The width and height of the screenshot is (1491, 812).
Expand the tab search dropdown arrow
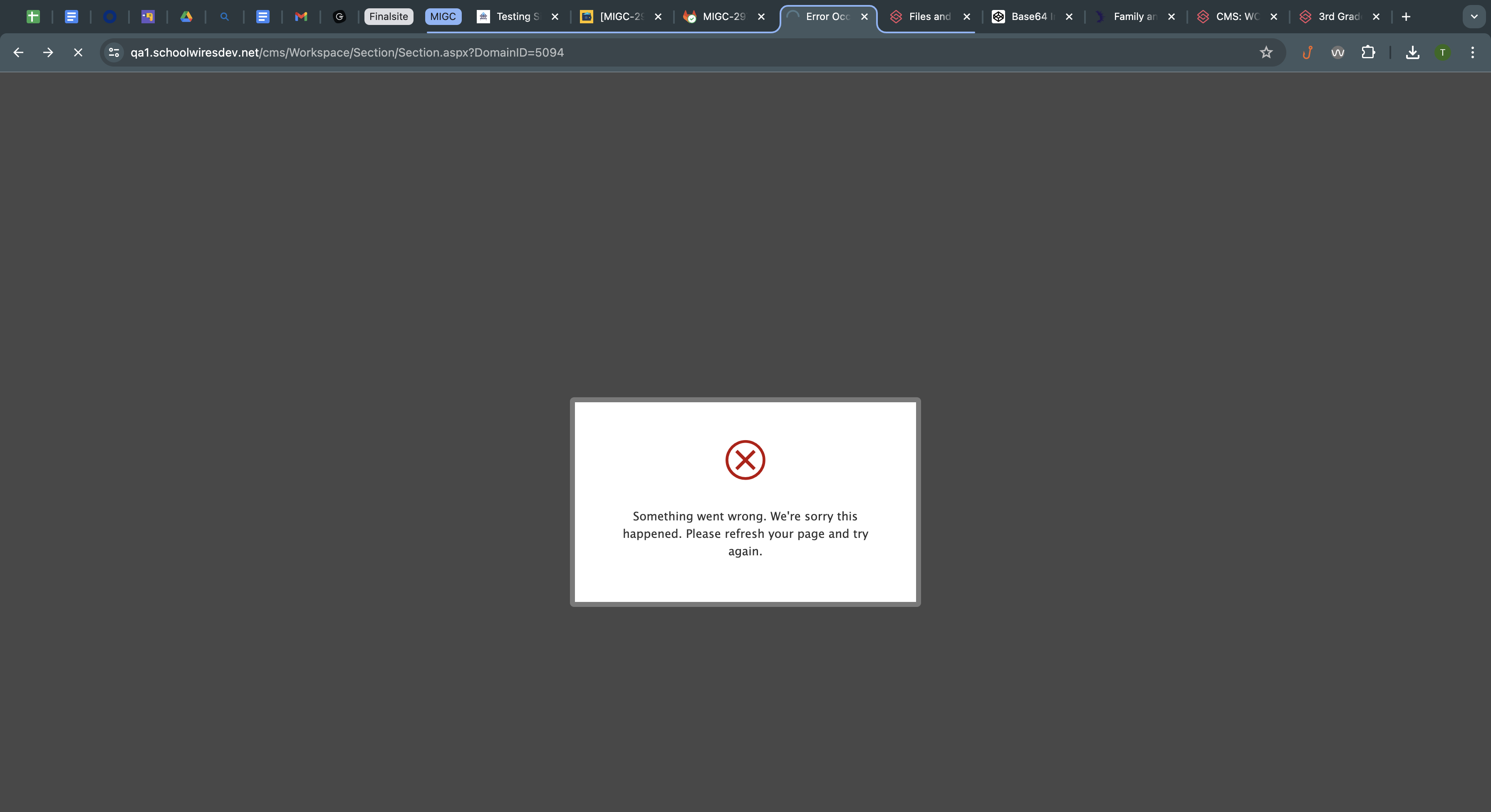[x=1474, y=17]
